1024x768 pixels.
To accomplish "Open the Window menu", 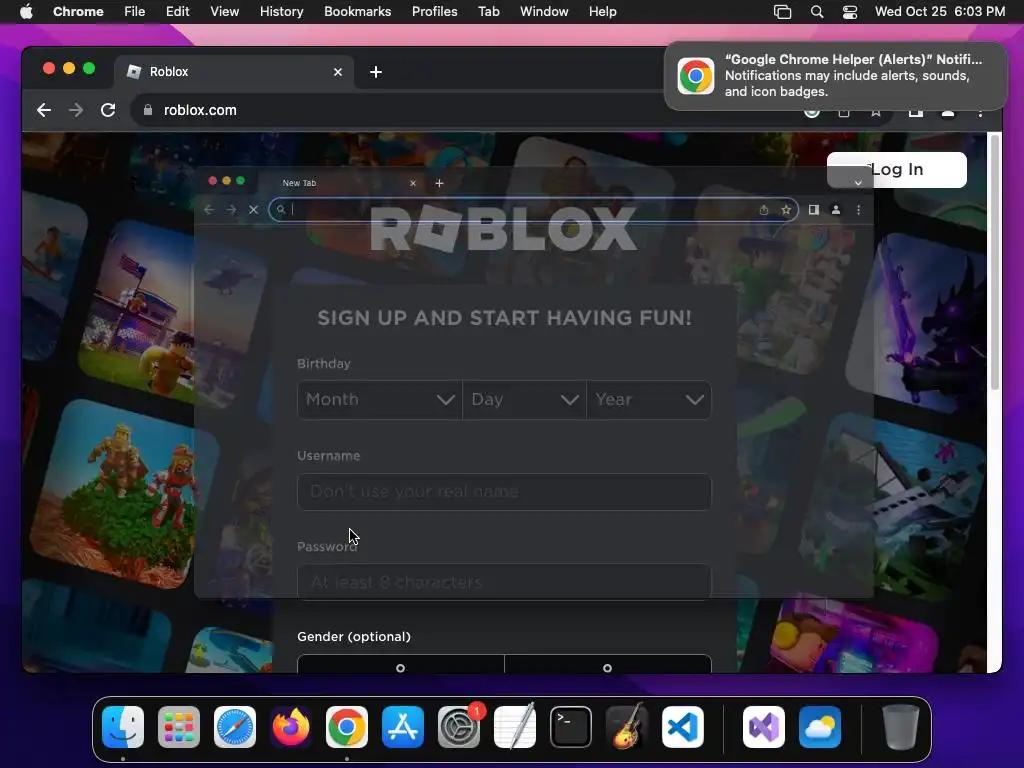I will (544, 12).
